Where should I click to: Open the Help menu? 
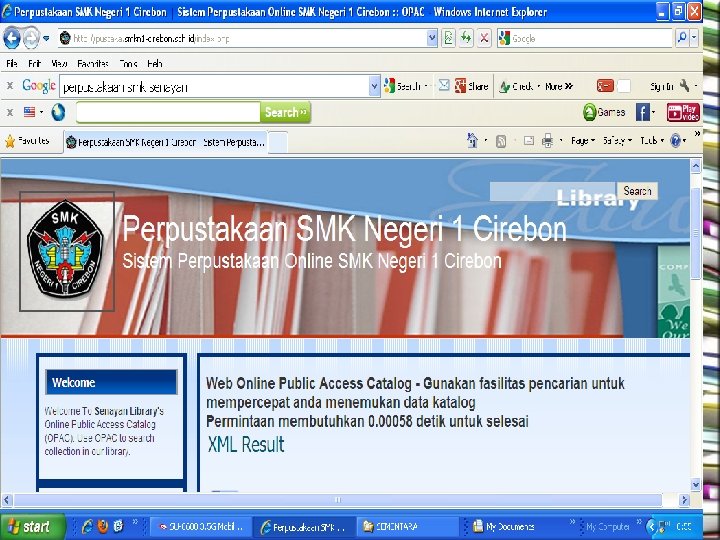coord(155,63)
